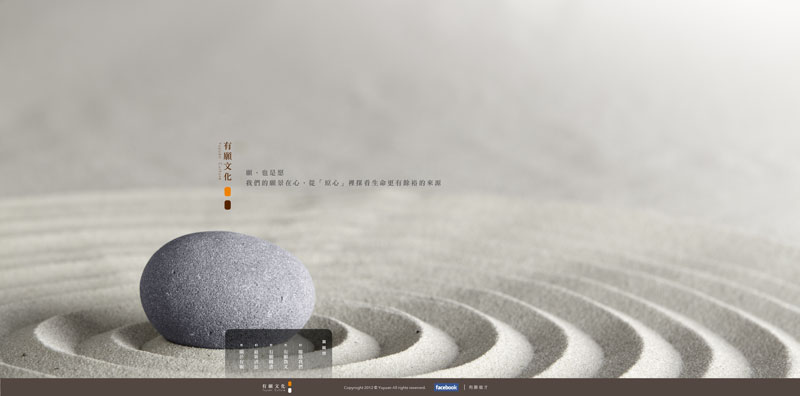
Task: Click the facebook badge in the footer
Action: click(446, 387)
